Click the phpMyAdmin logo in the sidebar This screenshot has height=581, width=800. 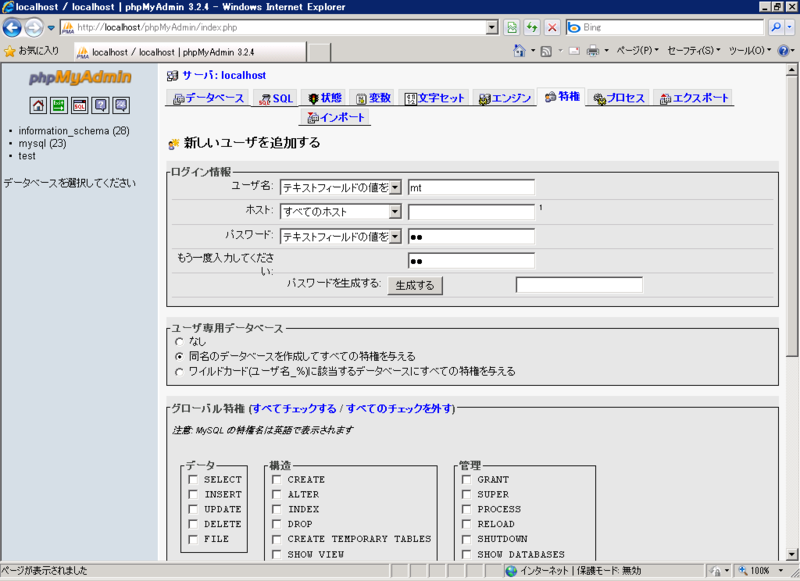tap(80, 75)
